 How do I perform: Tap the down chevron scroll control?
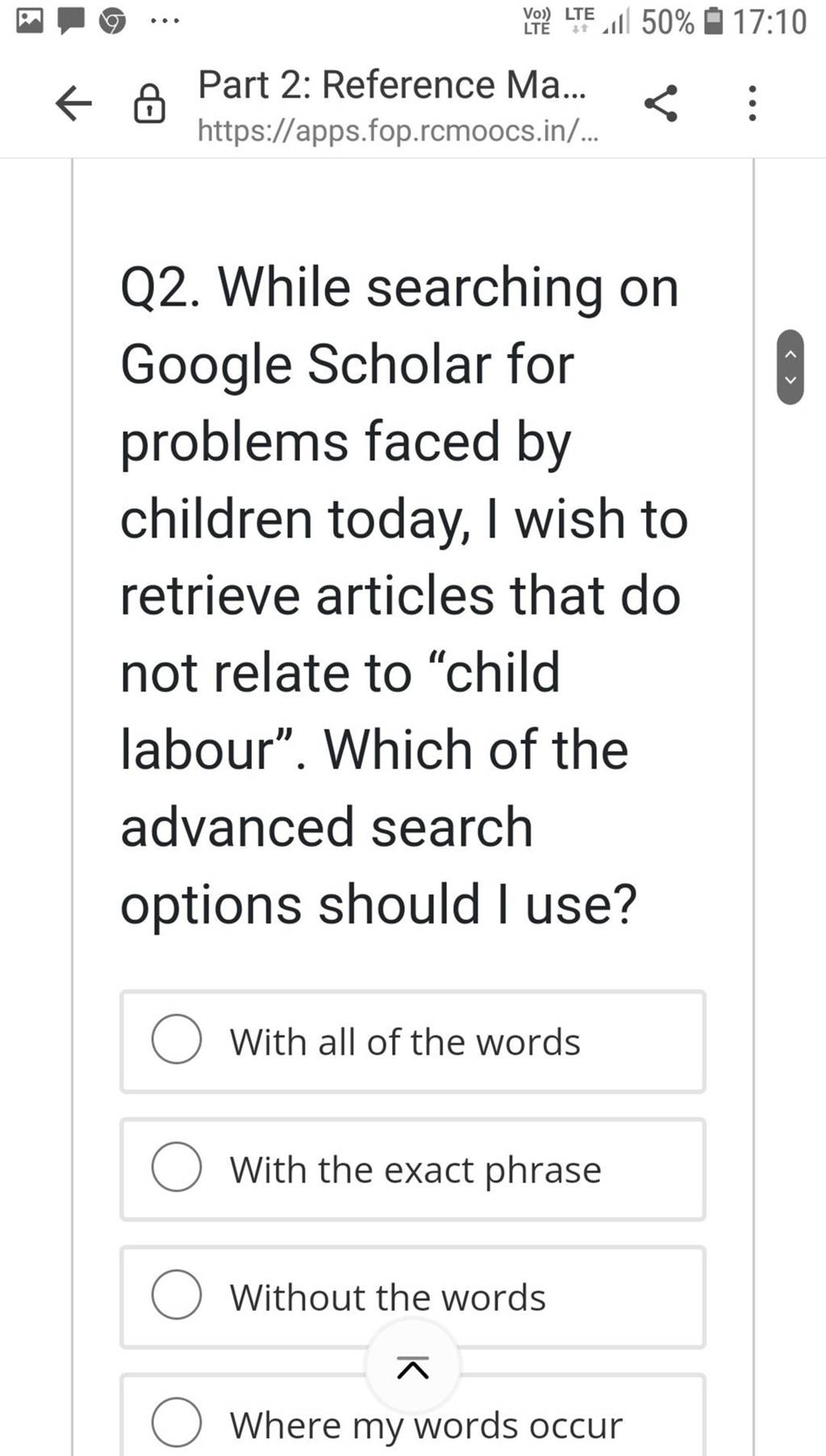click(791, 379)
